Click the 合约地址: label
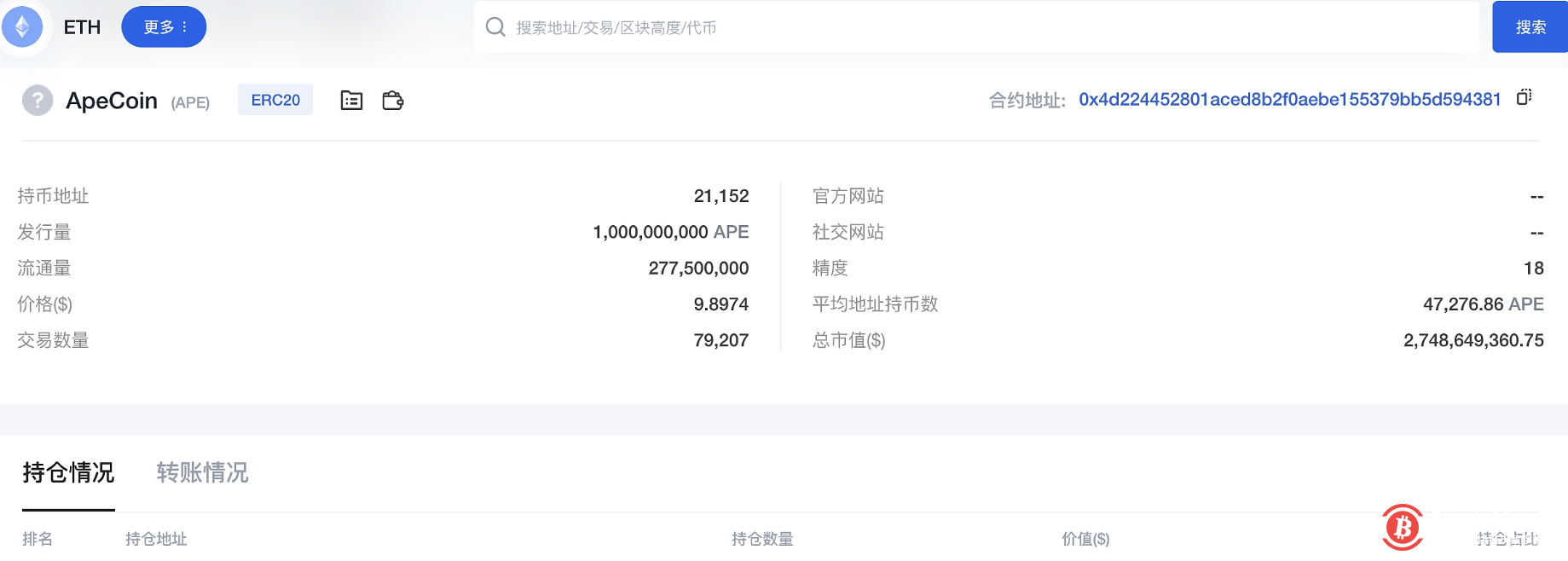The width and height of the screenshot is (1568, 561). [x=1027, y=101]
